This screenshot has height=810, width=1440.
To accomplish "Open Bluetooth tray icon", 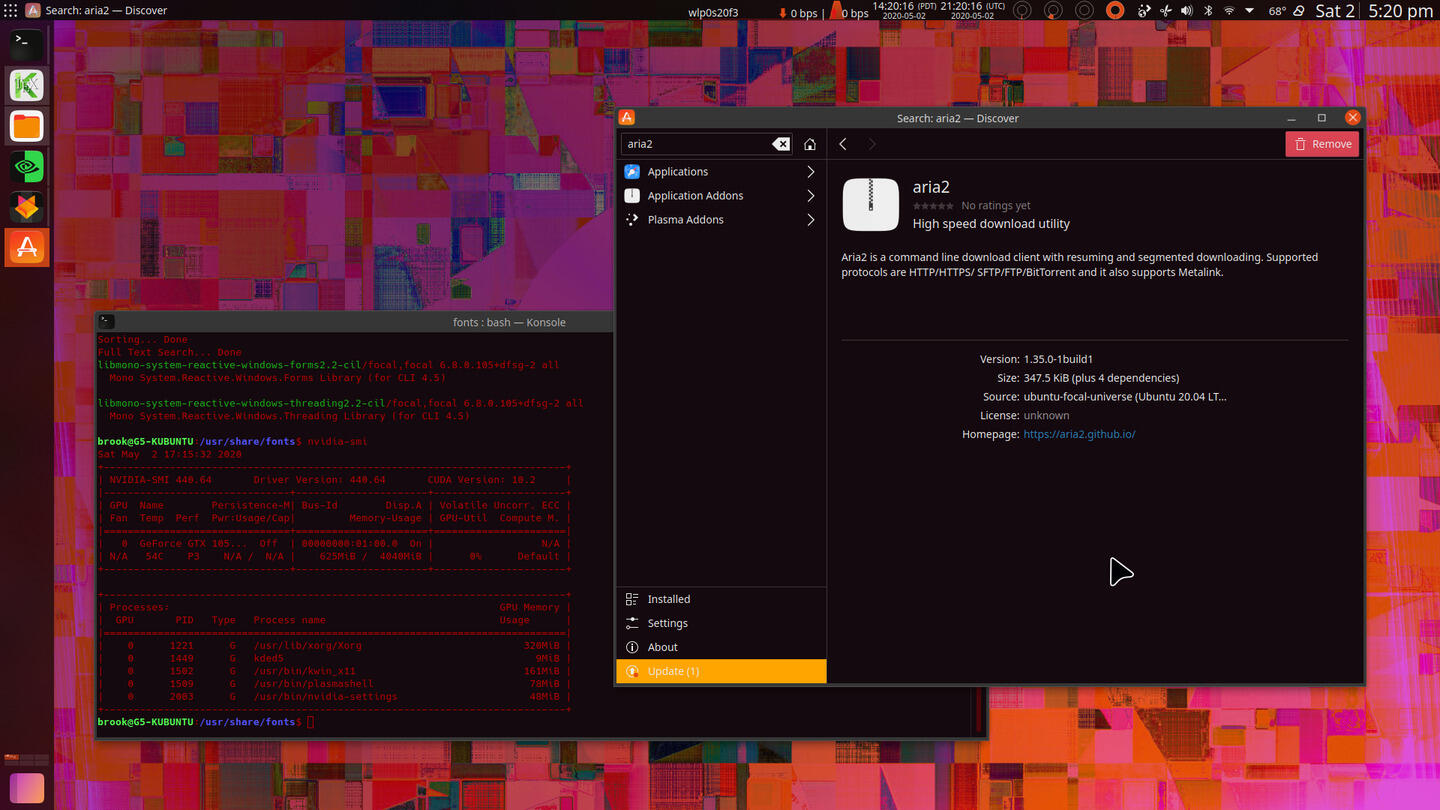I will [x=1207, y=11].
